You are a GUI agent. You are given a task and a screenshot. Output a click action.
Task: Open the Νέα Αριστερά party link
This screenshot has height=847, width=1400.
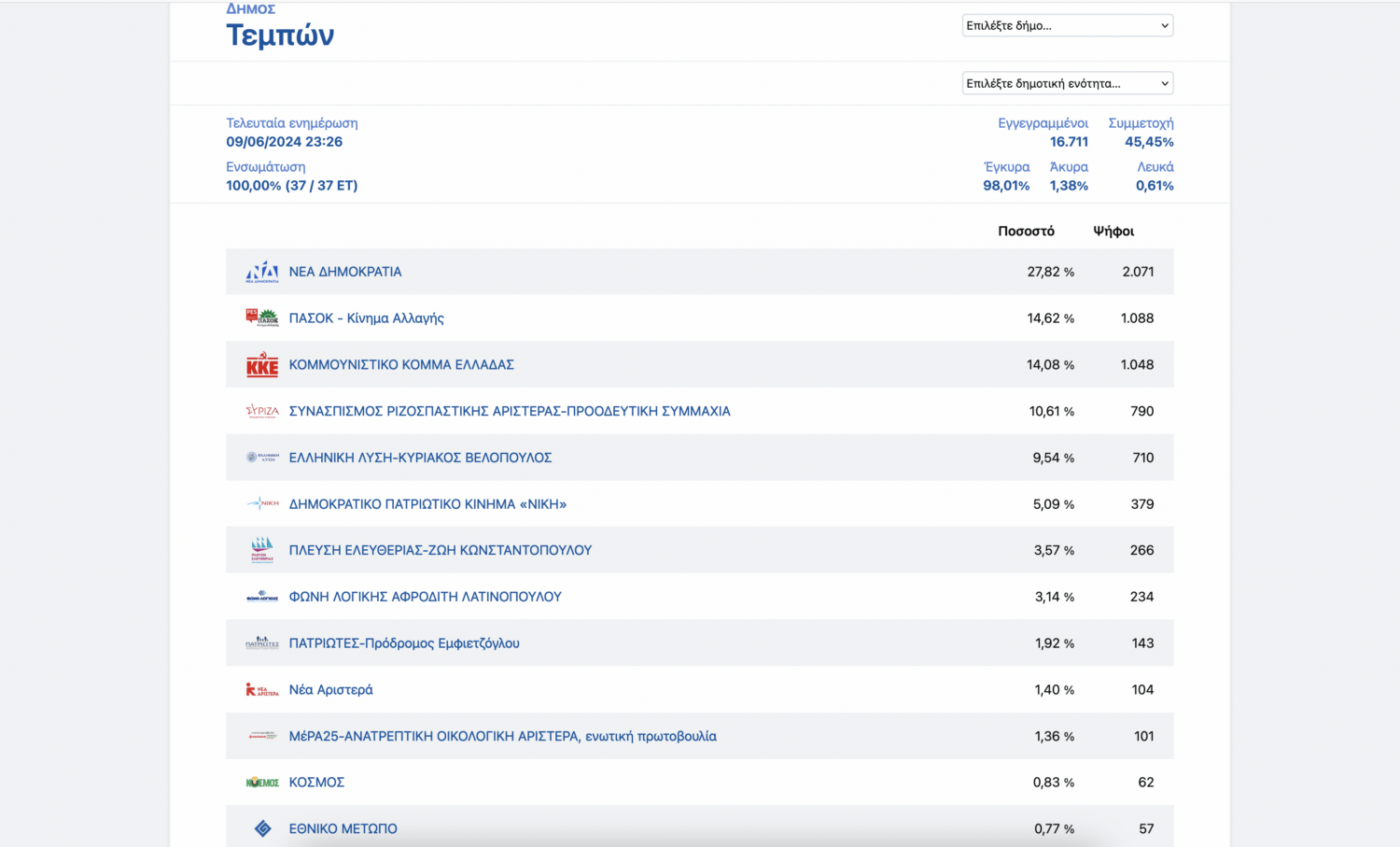[x=331, y=689]
